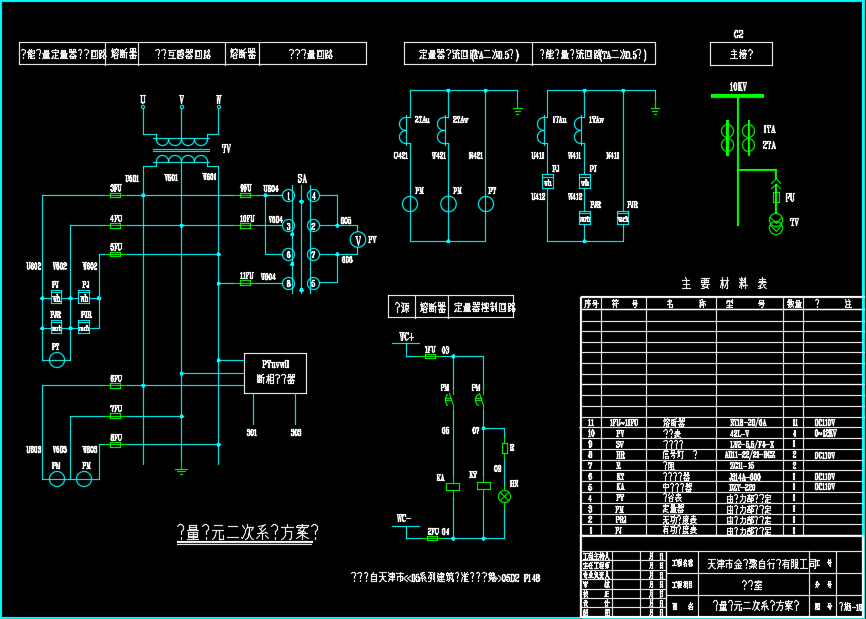Click the 8FU fuse label
Screen dimensions: 866x619
pos(115,438)
